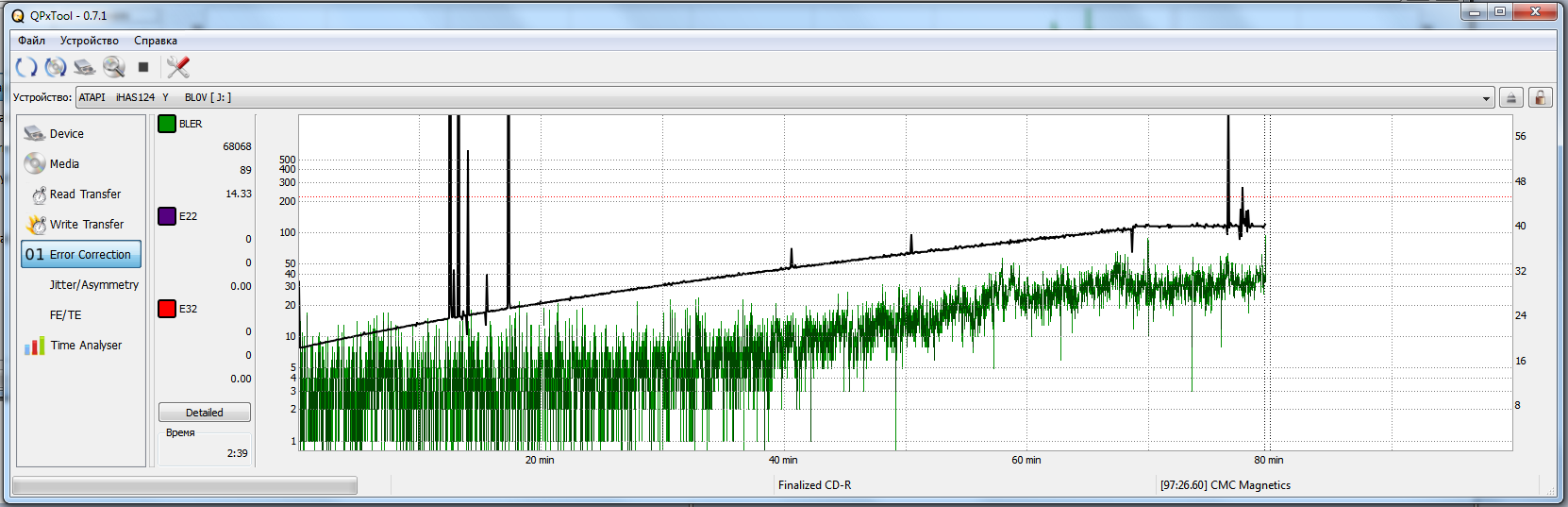Select Error Correction in the sidebar

coord(81,255)
